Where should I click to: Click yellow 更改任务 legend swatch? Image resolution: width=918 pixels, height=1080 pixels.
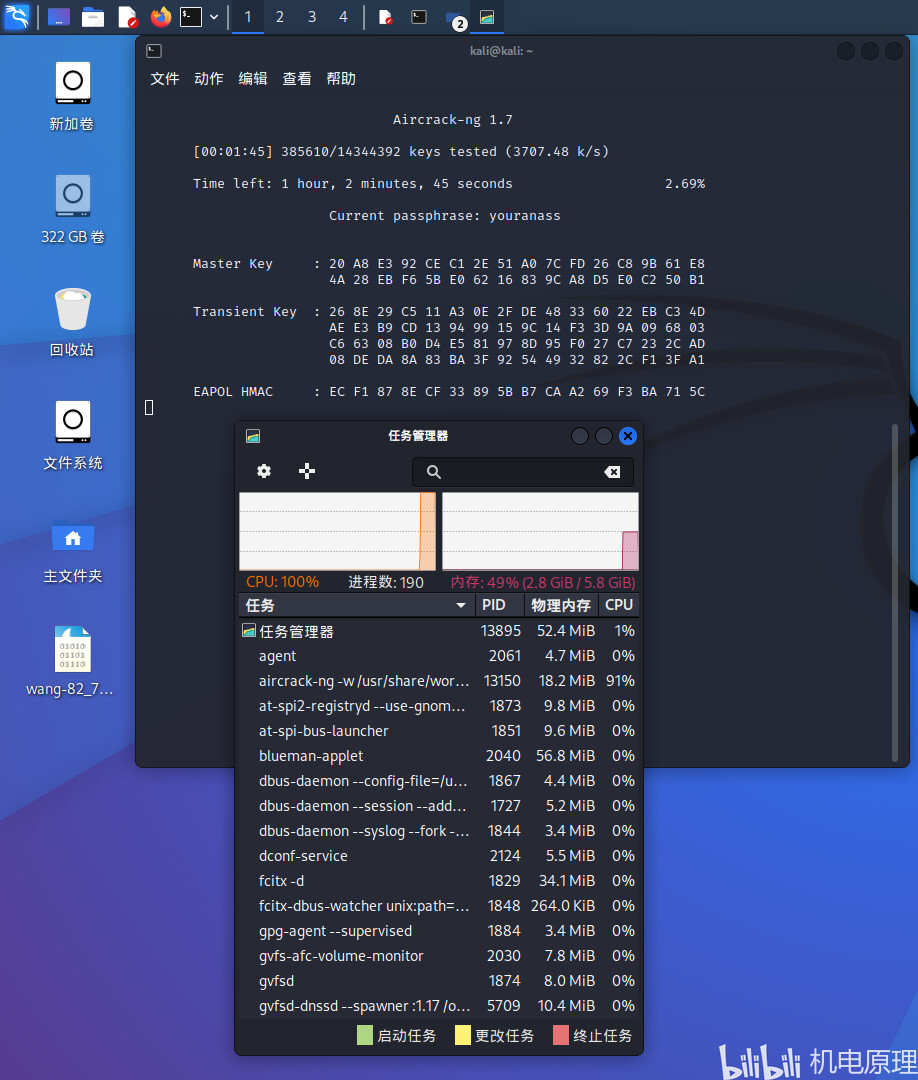point(463,1035)
